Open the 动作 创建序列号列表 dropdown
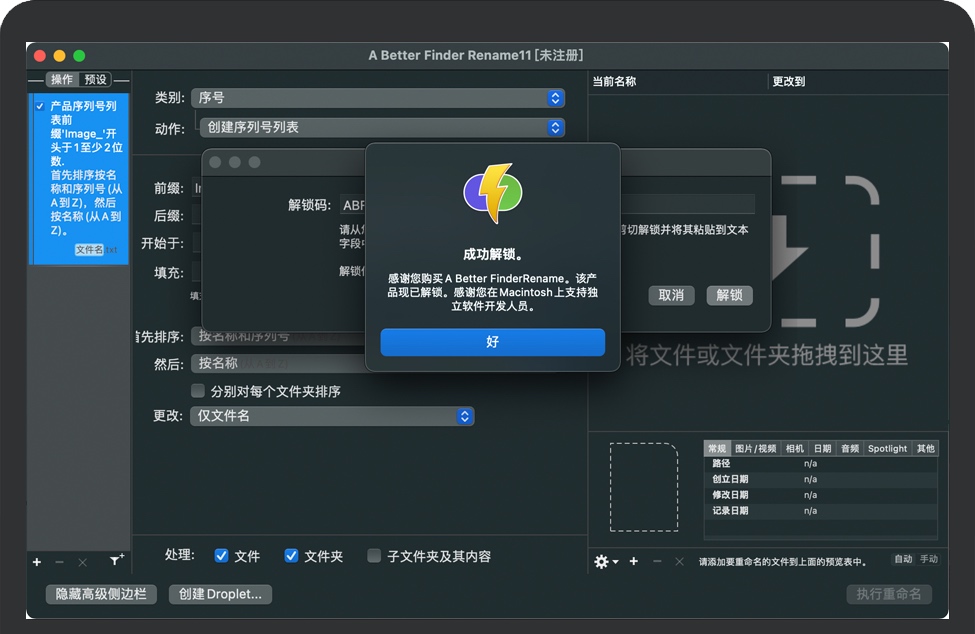975x634 pixels. point(382,127)
